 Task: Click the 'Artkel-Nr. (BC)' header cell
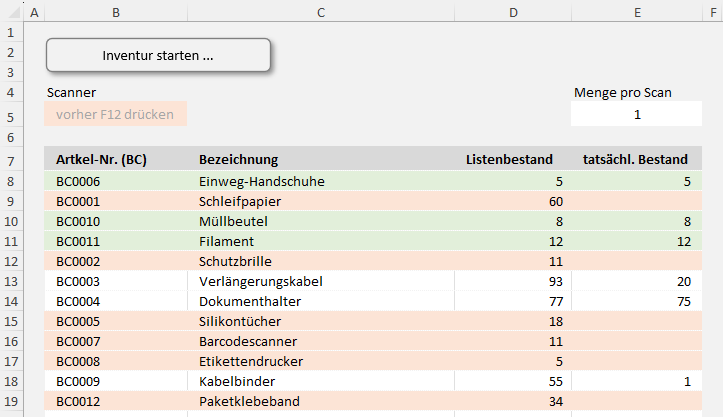tap(102, 160)
